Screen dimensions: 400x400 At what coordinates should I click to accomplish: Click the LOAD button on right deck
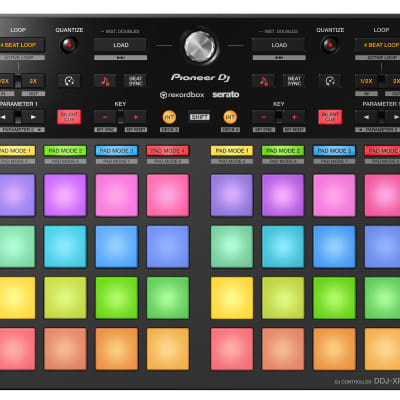pos(279,45)
